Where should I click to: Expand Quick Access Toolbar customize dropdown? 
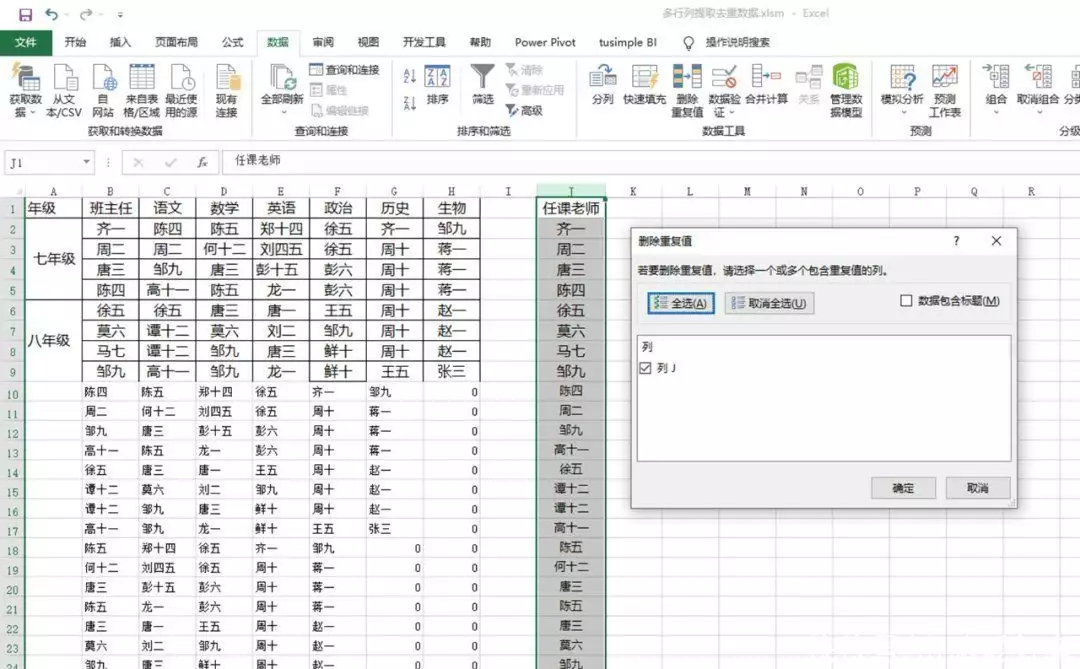point(120,14)
